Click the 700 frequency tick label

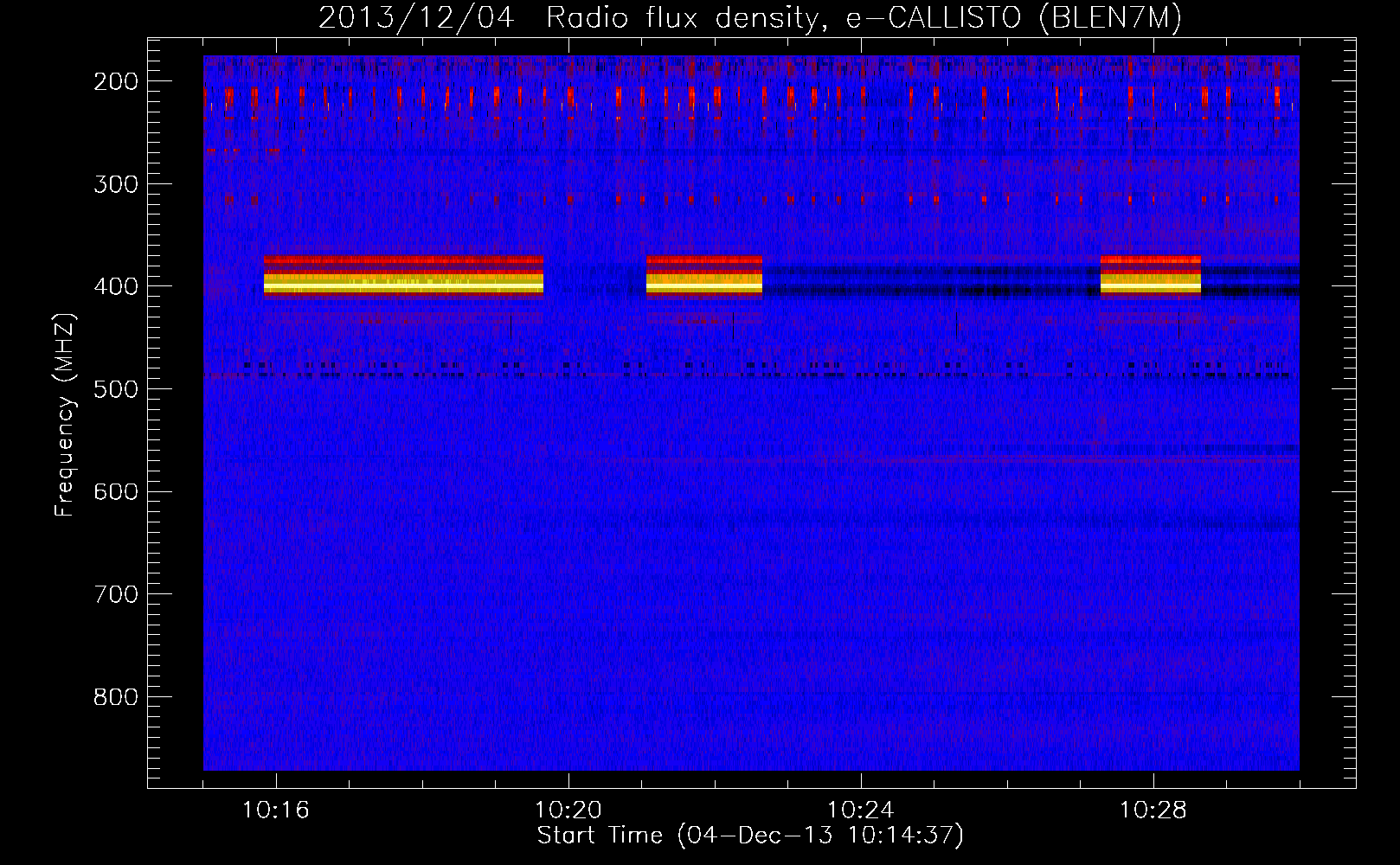click(116, 594)
